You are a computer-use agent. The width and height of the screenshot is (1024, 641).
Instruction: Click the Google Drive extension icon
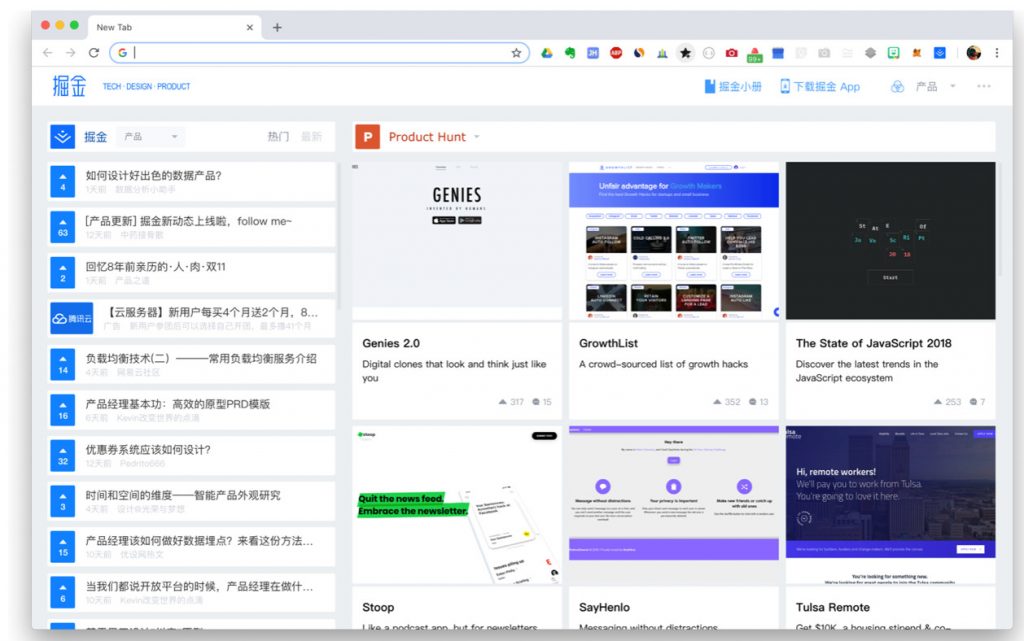[547, 53]
